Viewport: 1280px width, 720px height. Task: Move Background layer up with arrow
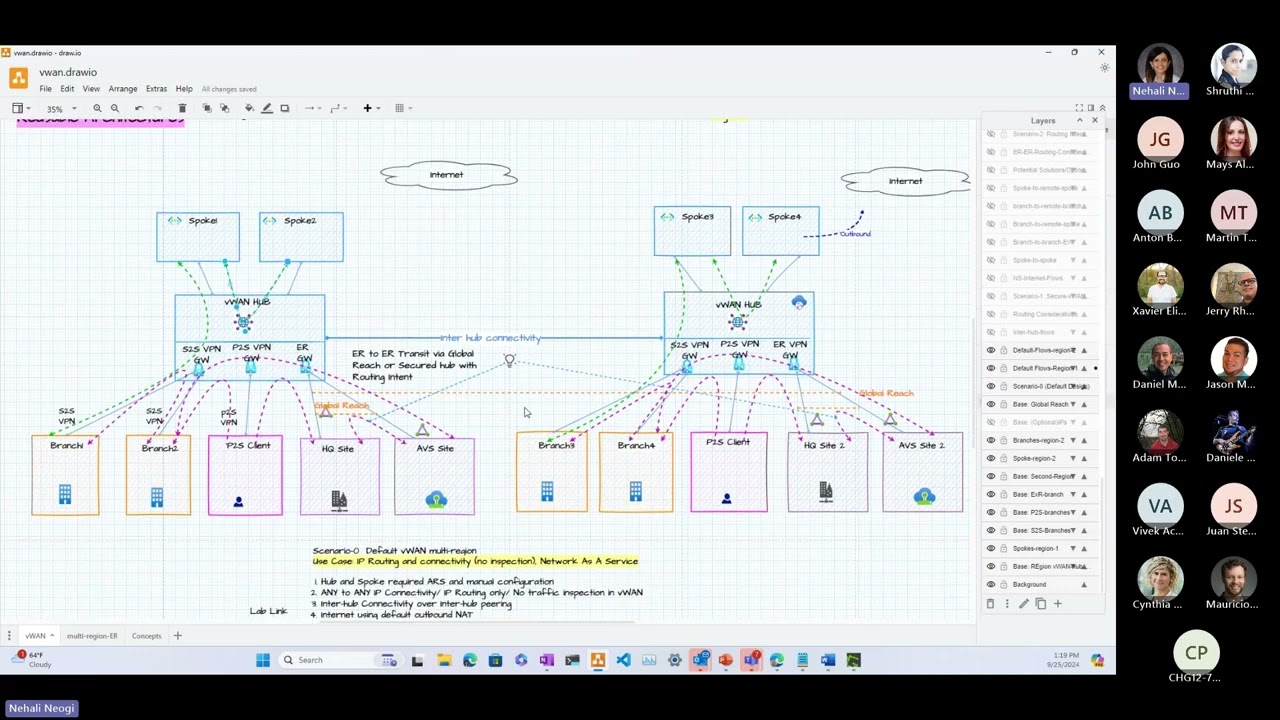[x=1084, y=584]
